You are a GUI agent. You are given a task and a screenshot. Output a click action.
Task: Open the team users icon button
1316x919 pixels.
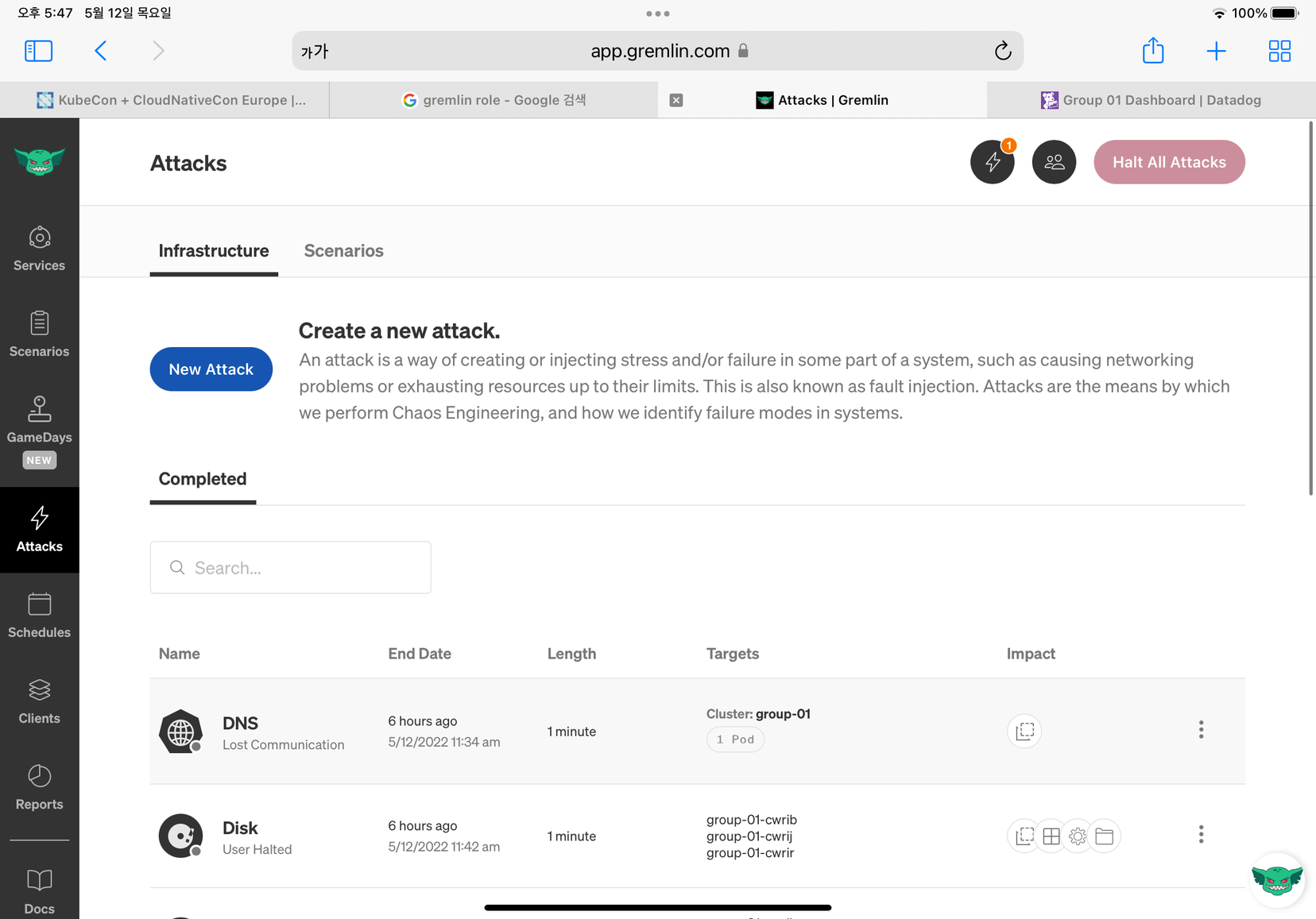pos(1054,162)
